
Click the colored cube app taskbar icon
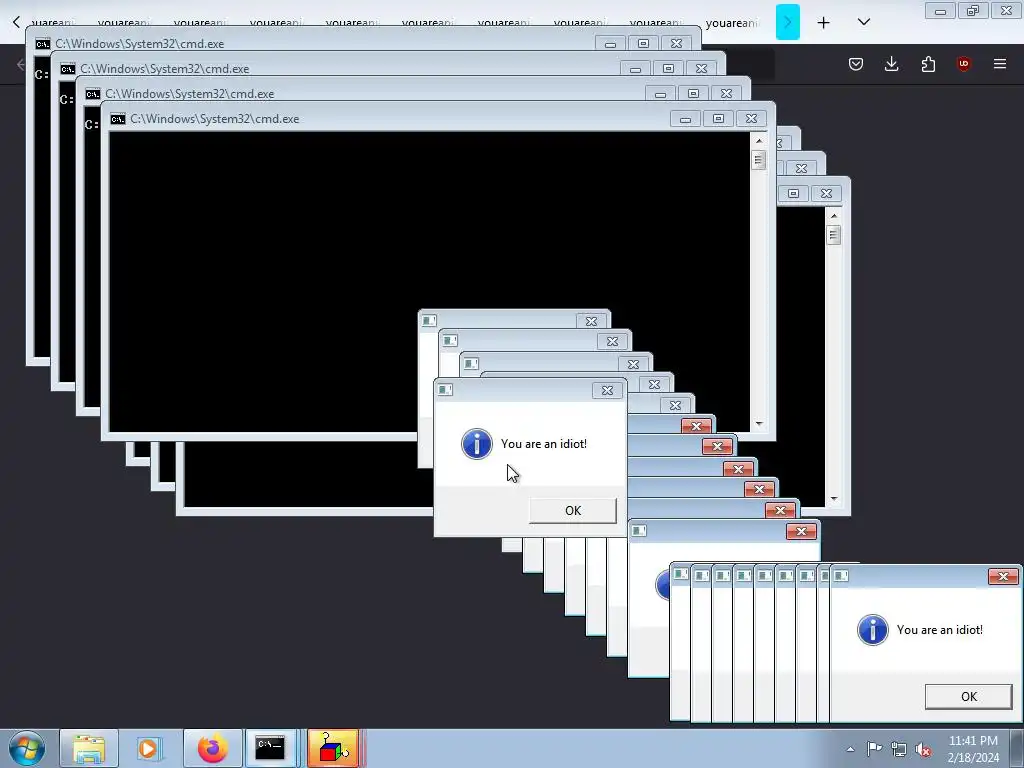(x=333, y=748)
